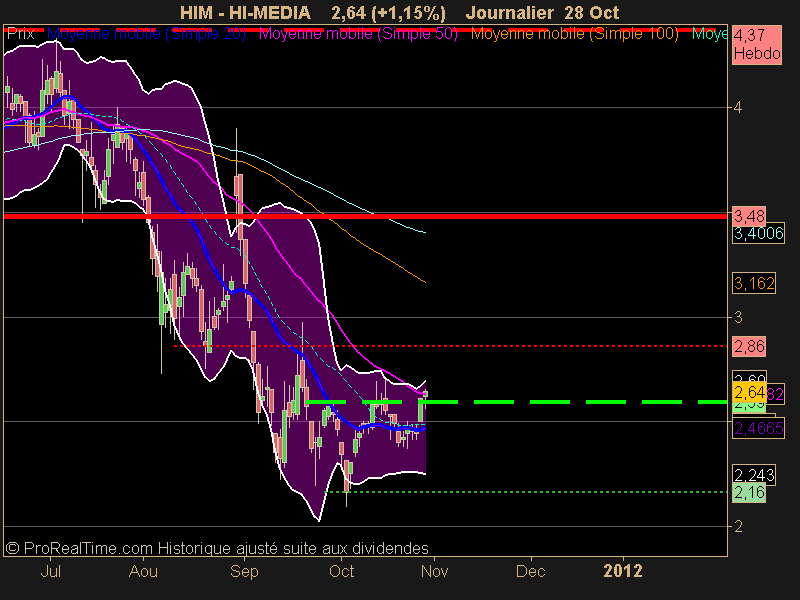The width and height of the screenshot is (800, 600).
Task: Click the green '2,16' price tag
Action: (749, 492)
